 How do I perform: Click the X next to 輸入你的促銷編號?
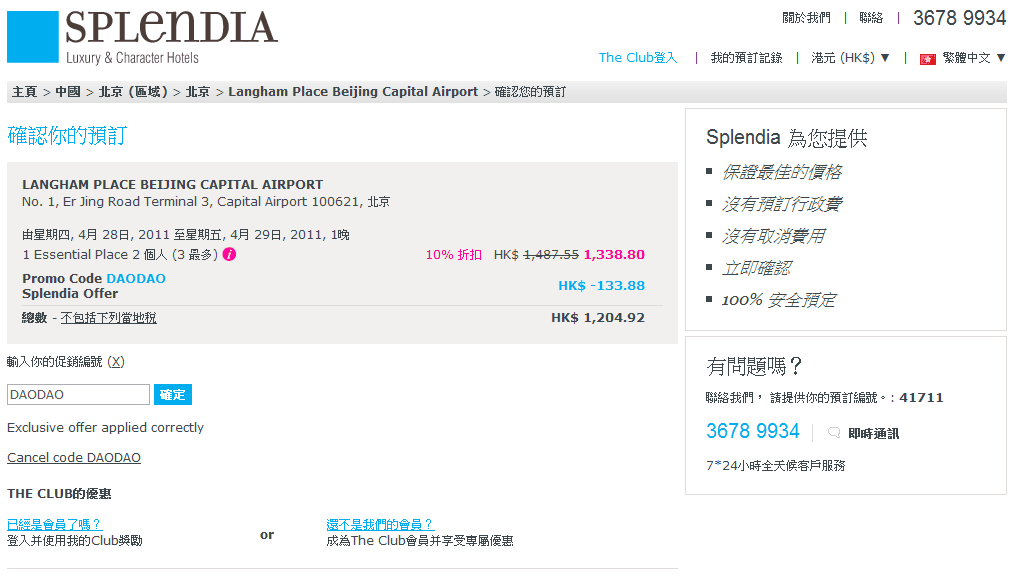[116, 362]
